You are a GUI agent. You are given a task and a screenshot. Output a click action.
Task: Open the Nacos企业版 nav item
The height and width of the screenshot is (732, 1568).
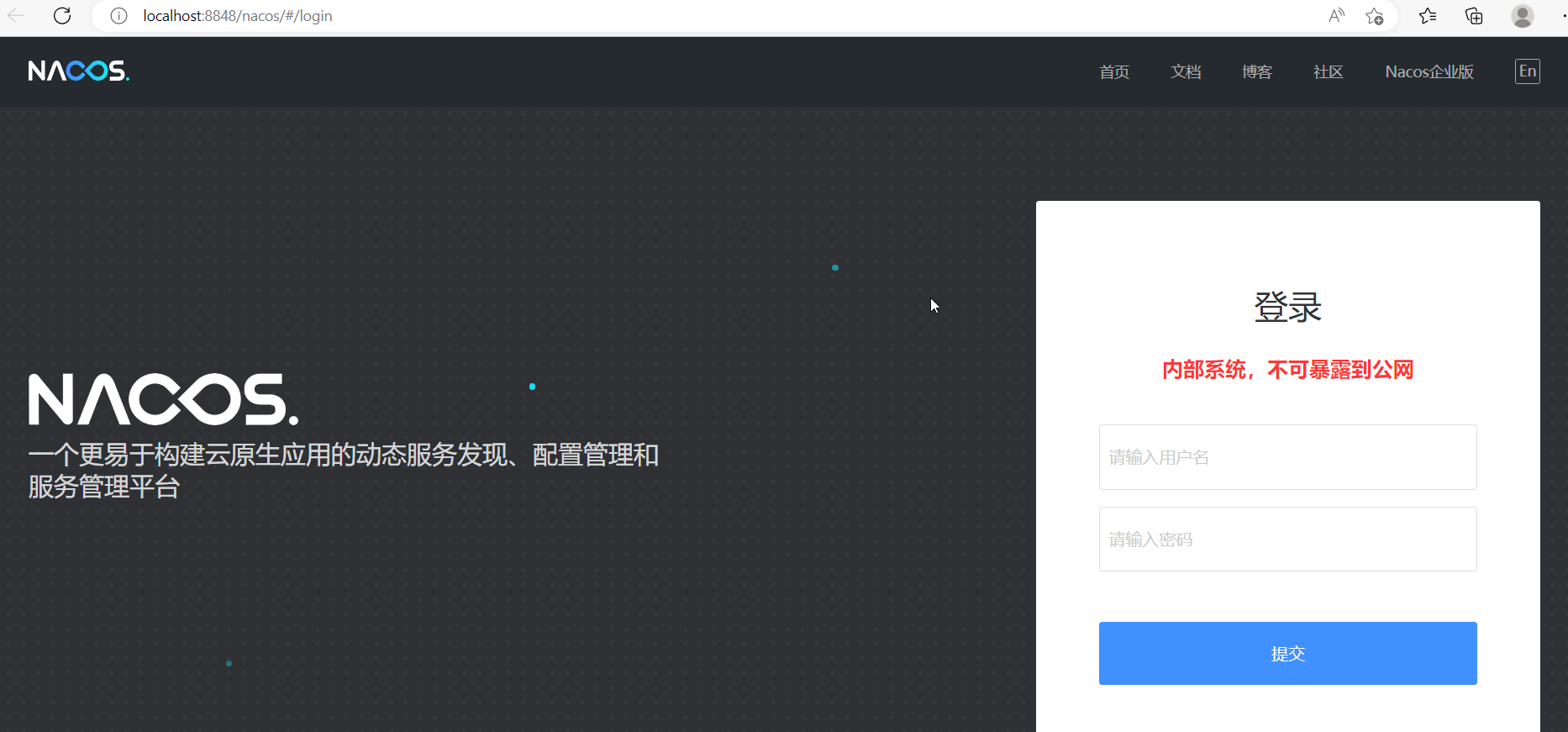(x=1429, y=72)
